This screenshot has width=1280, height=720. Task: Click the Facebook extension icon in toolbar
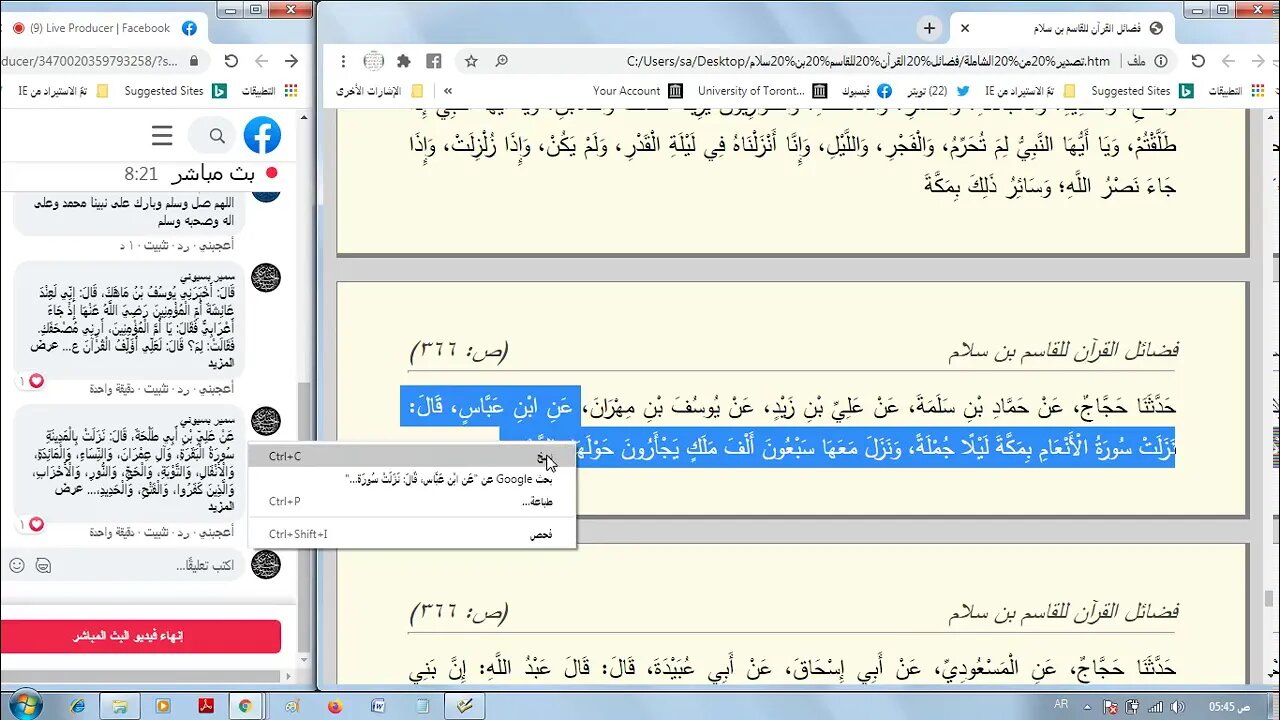[x=434, y=61]
